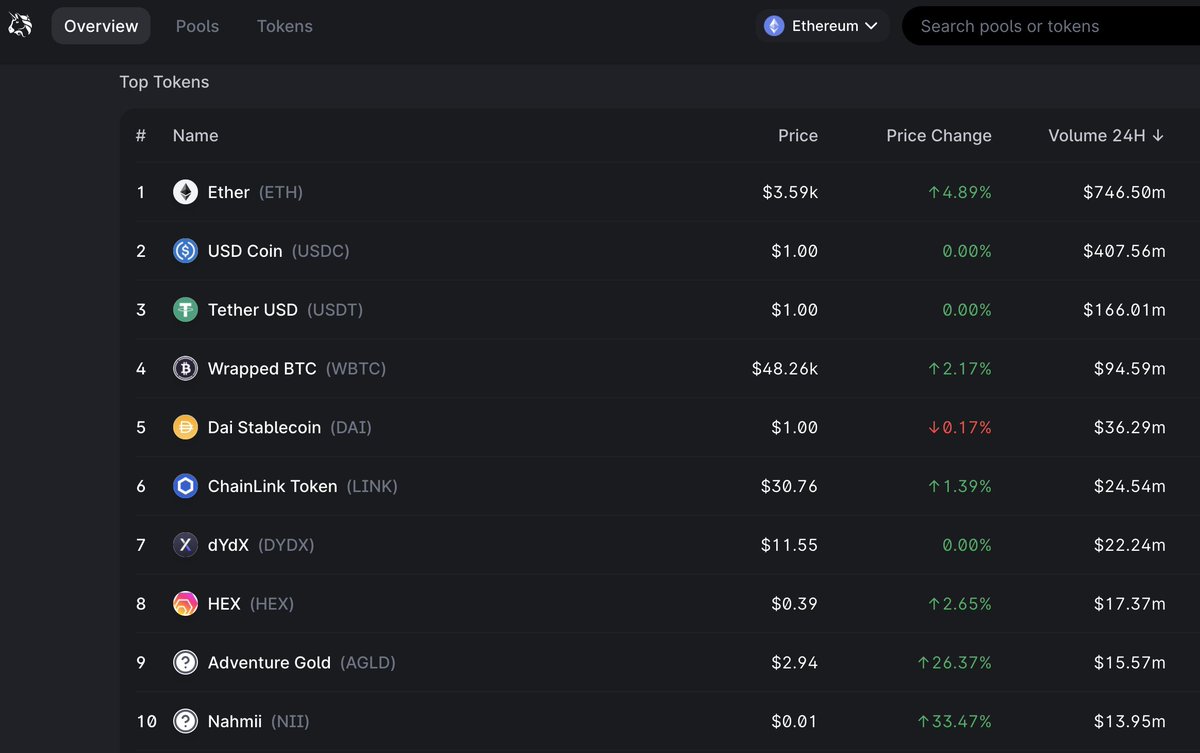The image size is (1200, 753).
Task: Sort by Name column header
Action: [195, 136]
